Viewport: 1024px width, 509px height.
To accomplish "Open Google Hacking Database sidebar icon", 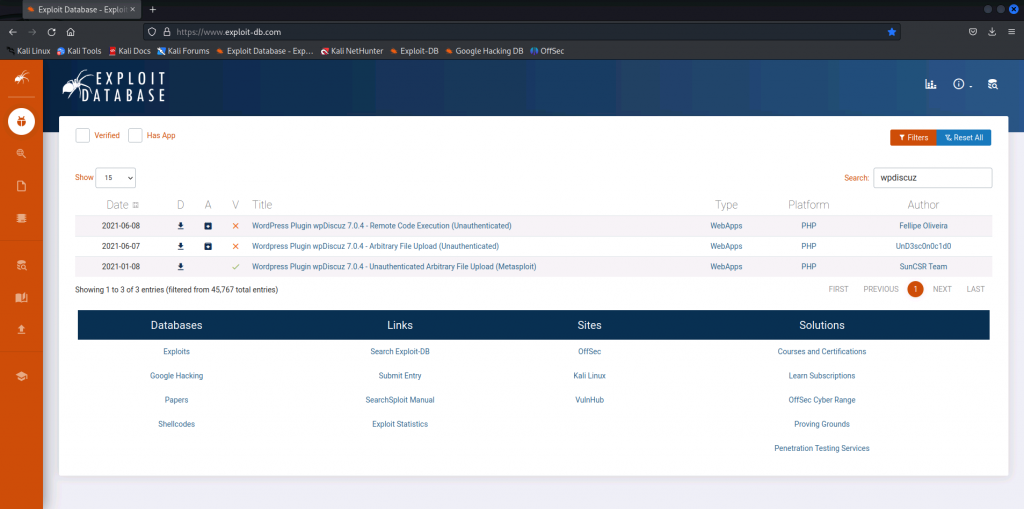I will coord(21,154).
